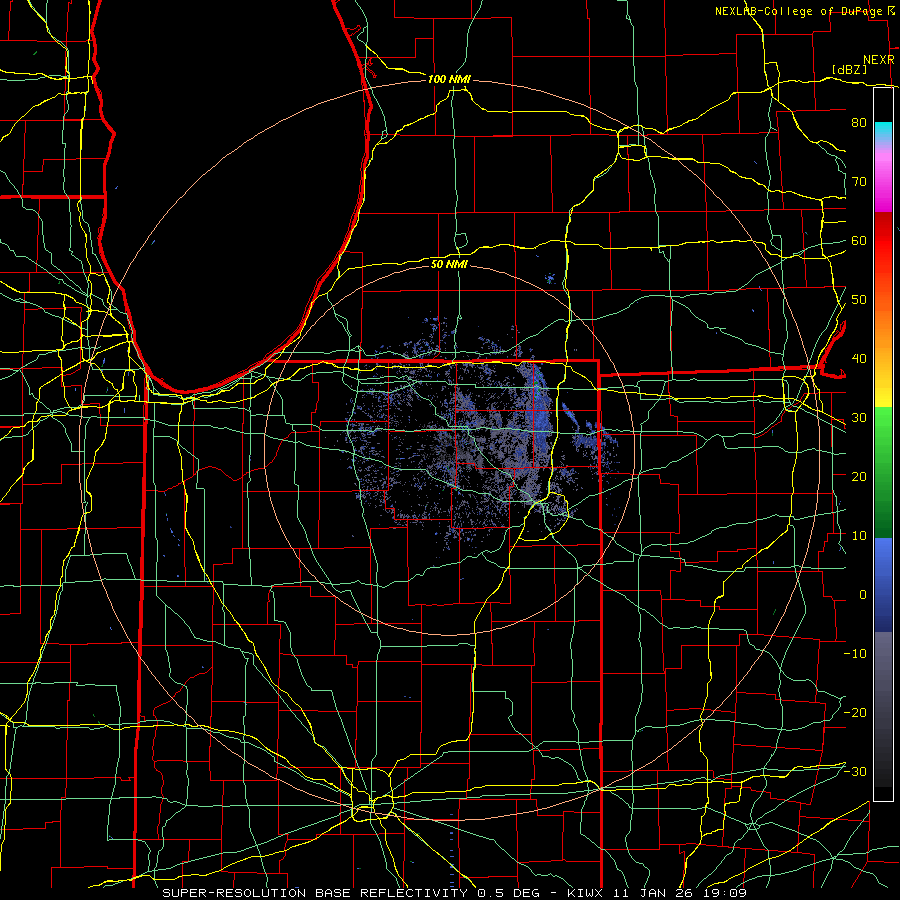Screen dimensions: 900x900
Task: Select the 60 value on dBZ scale
Action: pyautogui.click(x=859, y=240)
